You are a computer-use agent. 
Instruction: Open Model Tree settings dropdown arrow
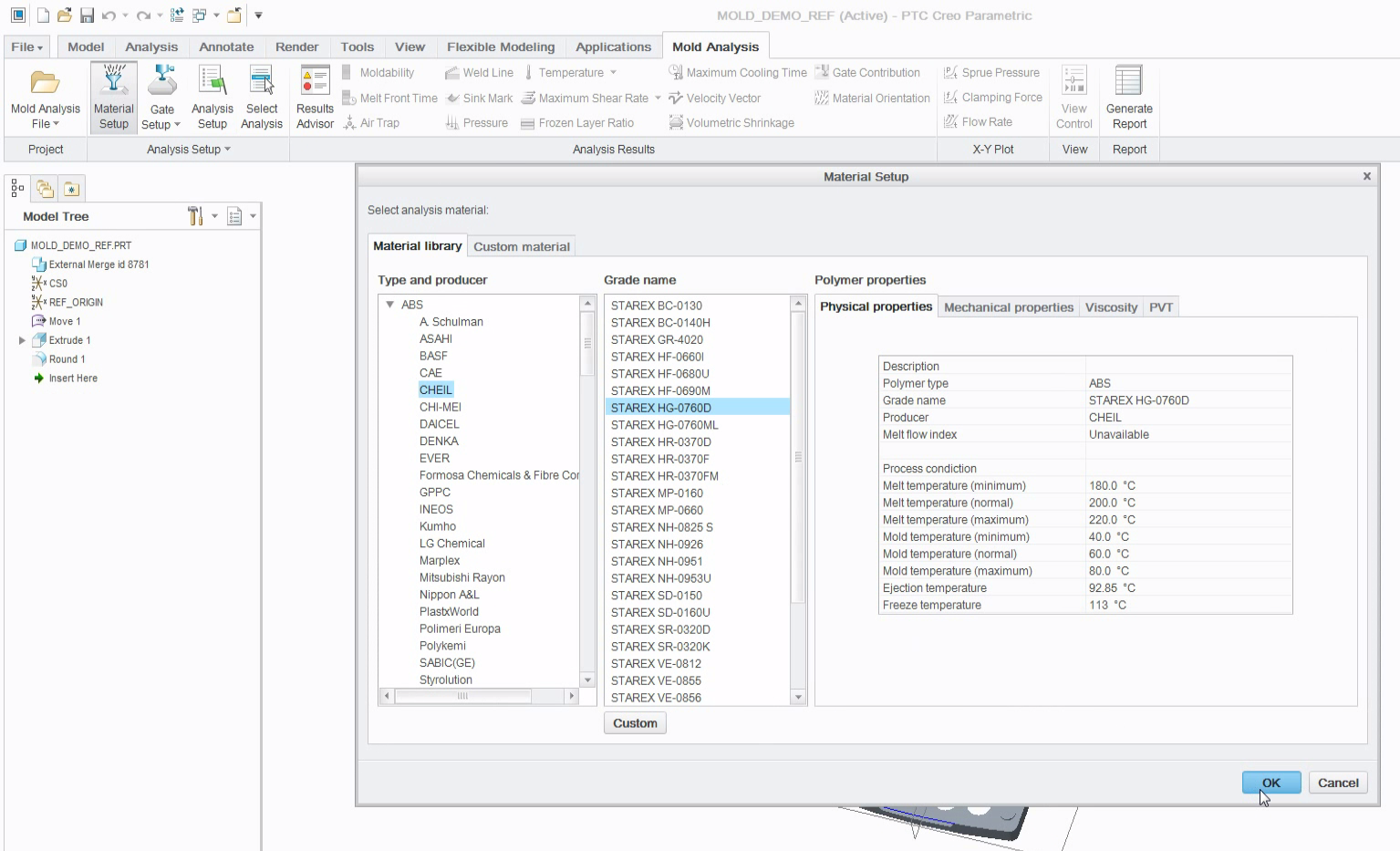coord(215,216)
